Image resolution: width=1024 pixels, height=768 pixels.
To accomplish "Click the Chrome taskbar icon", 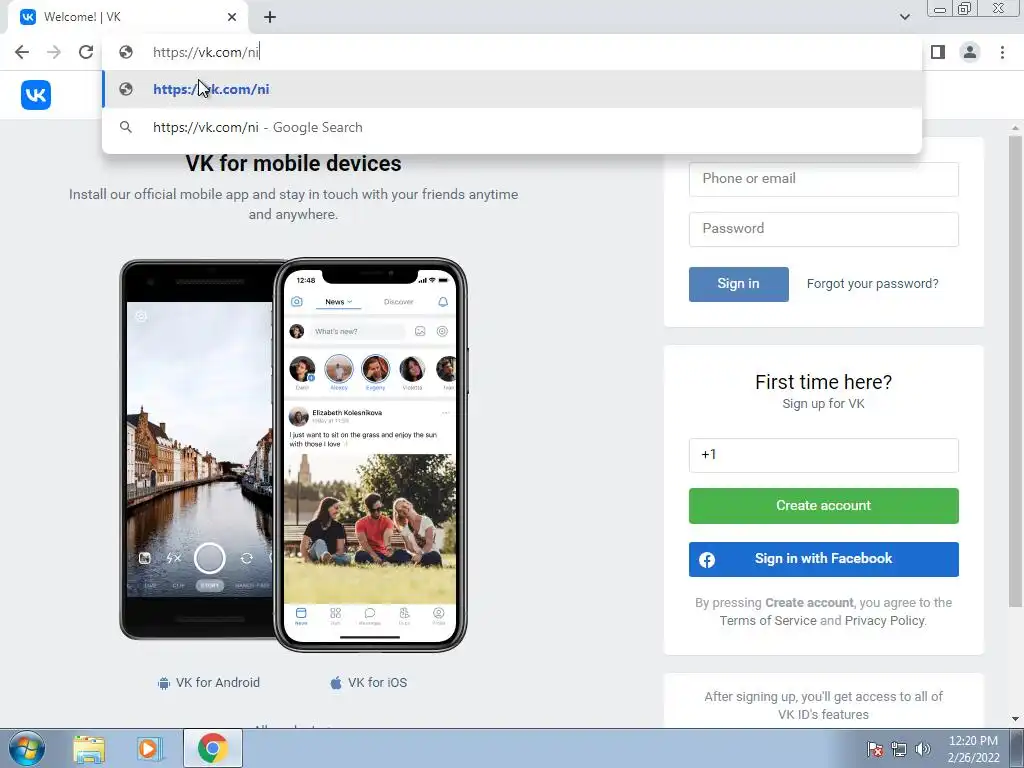I will pos(212,748).
